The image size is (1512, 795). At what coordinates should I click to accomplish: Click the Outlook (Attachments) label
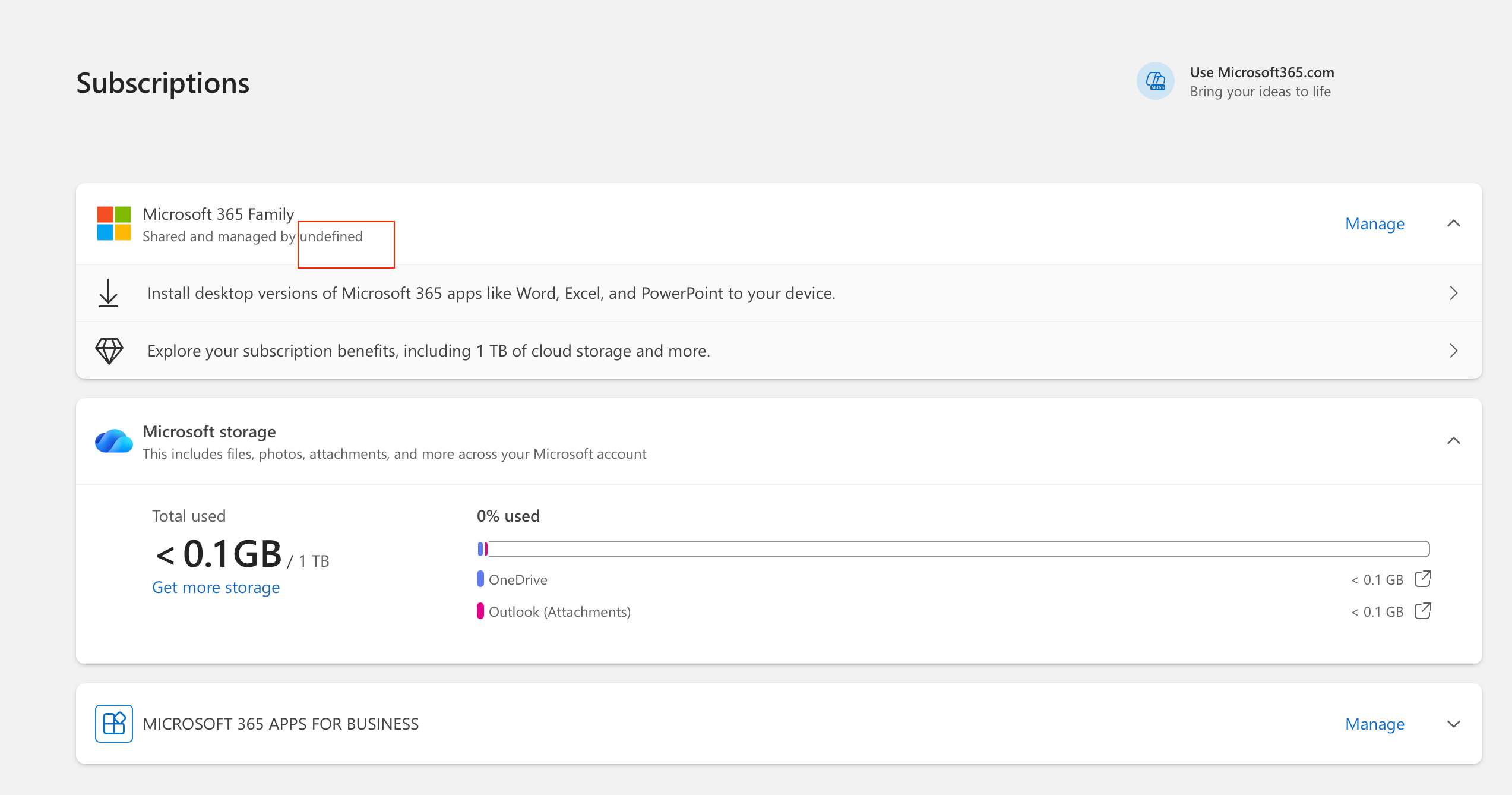point(559,611)
